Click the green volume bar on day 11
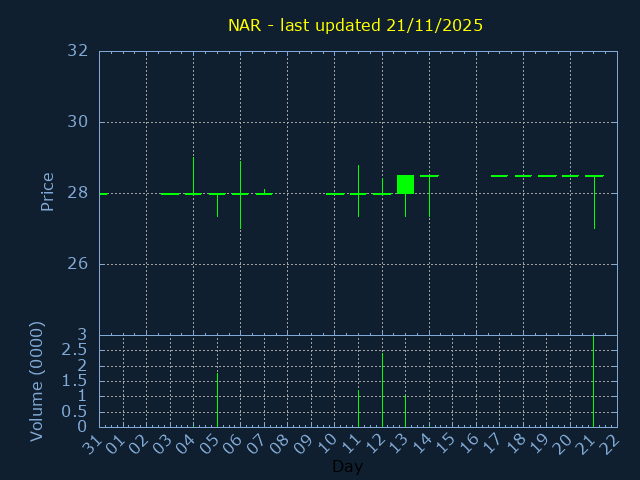The height and width of the screenshot is (480, 640). 358,408
